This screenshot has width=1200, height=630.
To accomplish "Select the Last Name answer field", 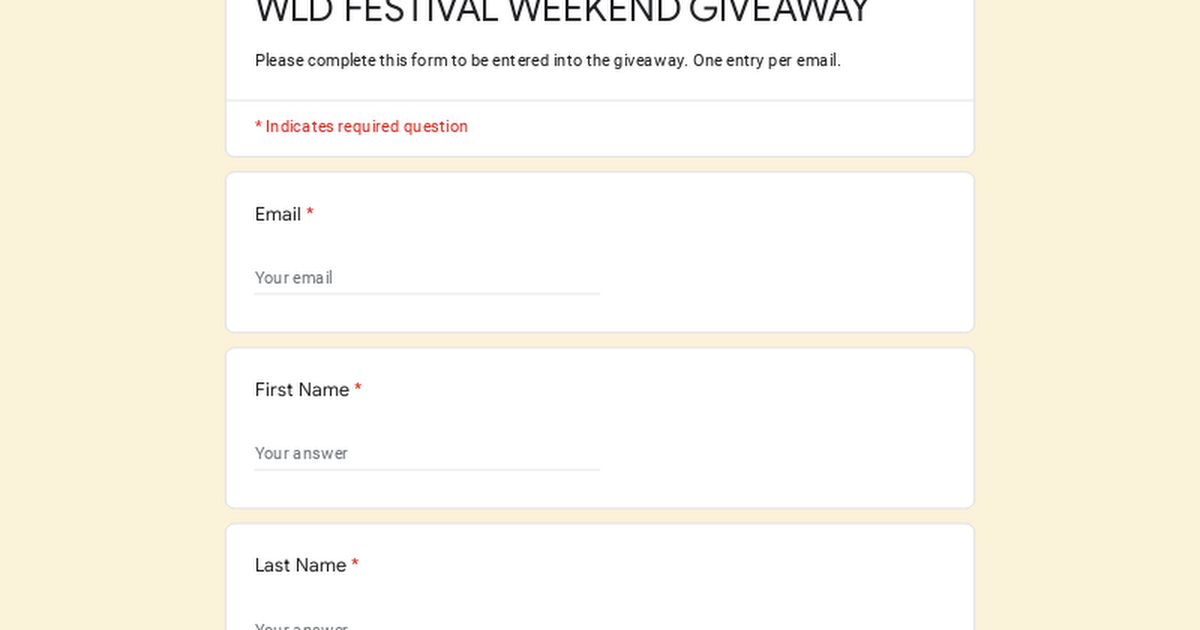I will point(427,624).
